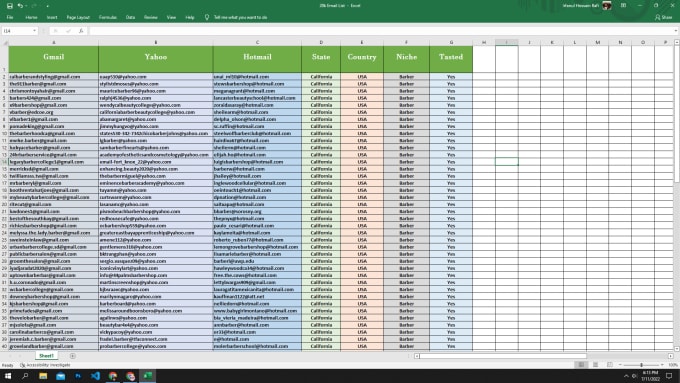Click the State header cell
The height and width of the screenshot is (383, 680).
321,59
